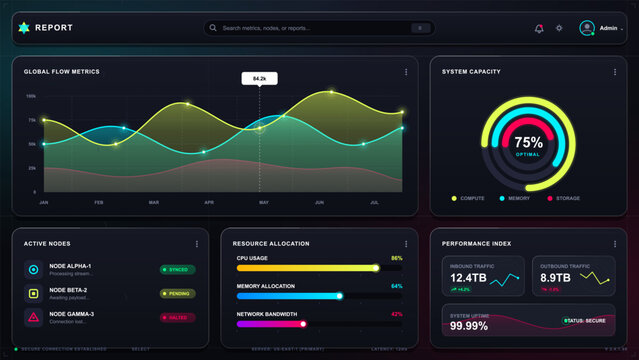The height and width of the screenshot is (360, 639).
Task: Click the REPORT star logo icon
Action: (x=24, y=28)
